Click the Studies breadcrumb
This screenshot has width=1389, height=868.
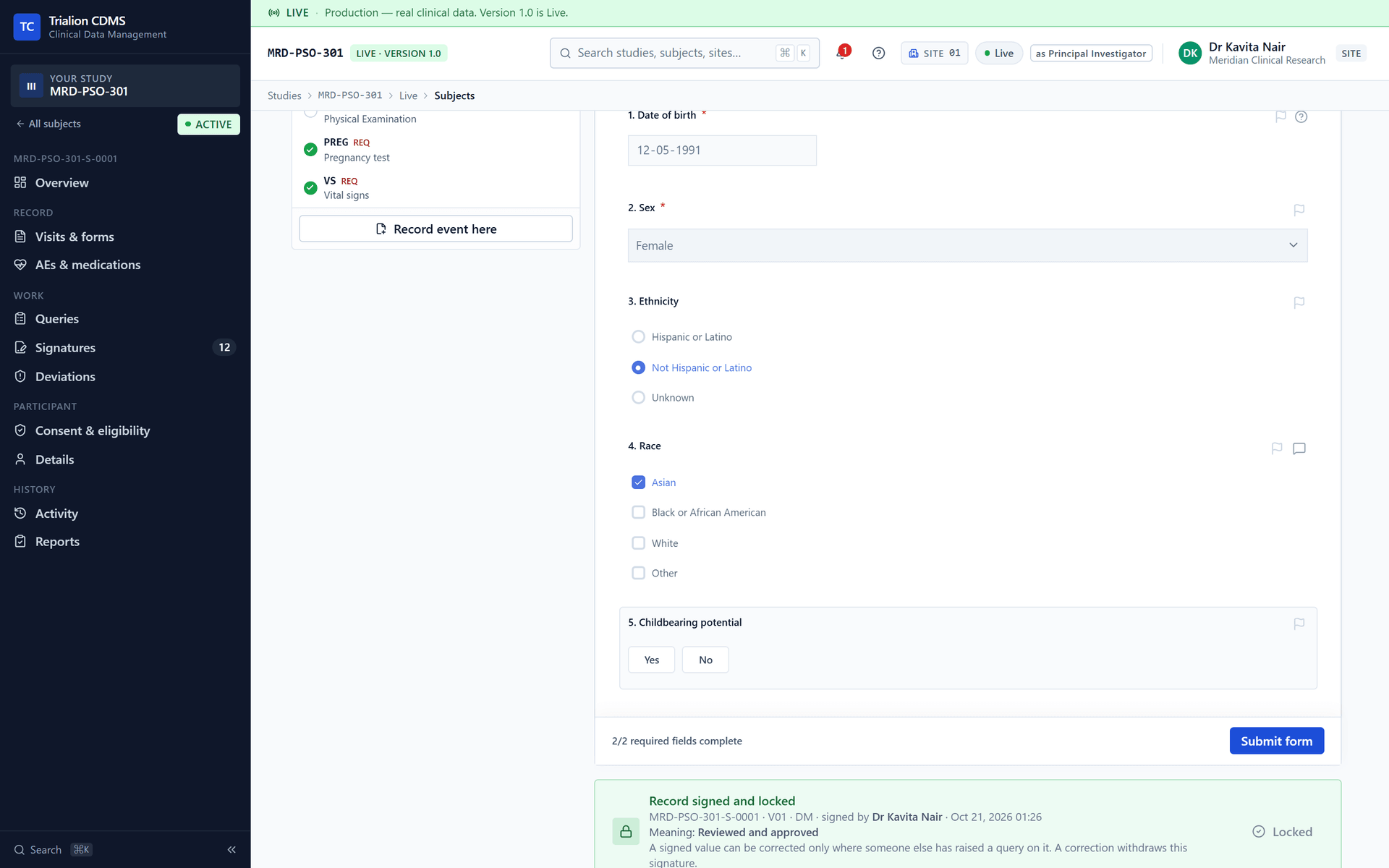pos(284,95)
